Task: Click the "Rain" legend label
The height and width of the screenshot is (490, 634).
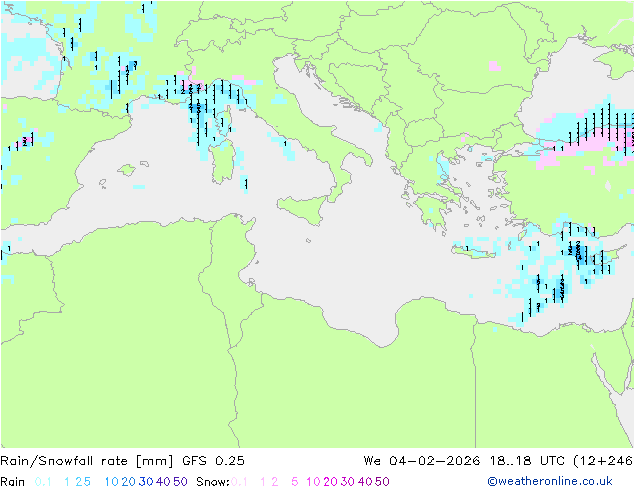Action: (x=13, y=482)
